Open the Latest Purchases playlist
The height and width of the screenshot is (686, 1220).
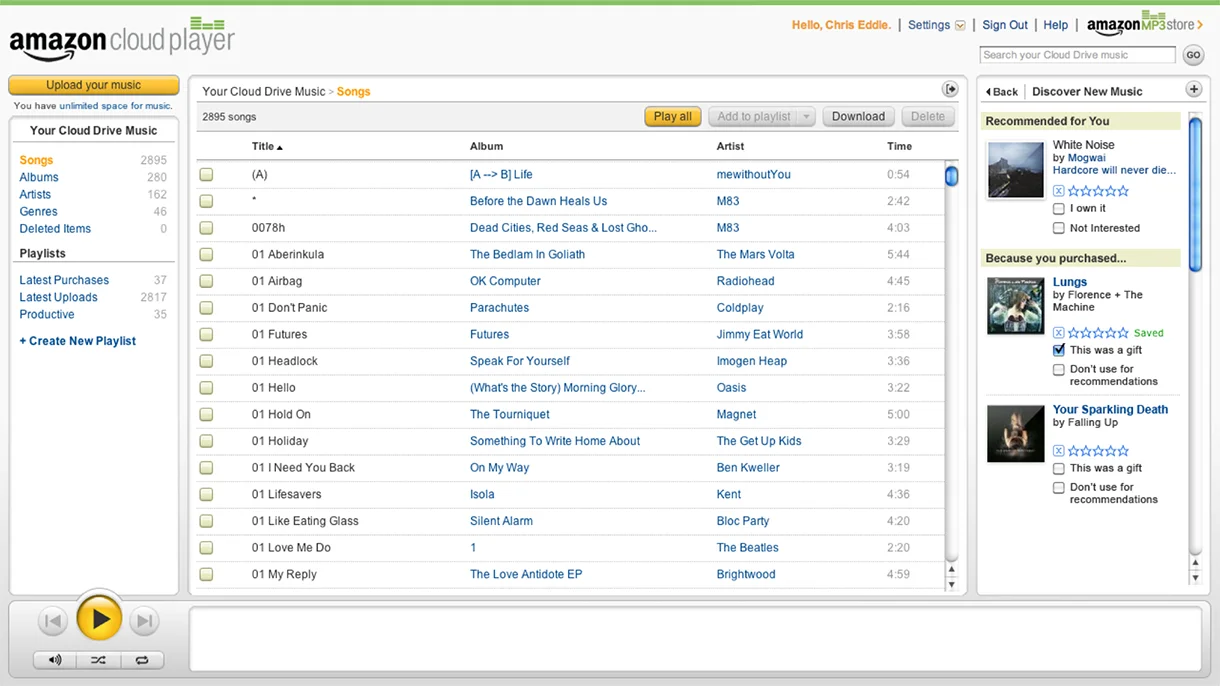tap(64, 280)
